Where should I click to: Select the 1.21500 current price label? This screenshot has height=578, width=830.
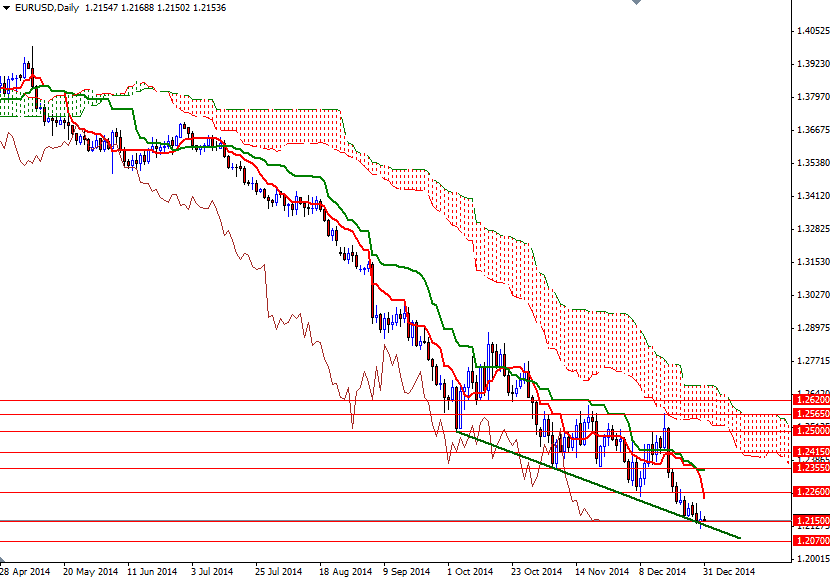click(811, 519)
